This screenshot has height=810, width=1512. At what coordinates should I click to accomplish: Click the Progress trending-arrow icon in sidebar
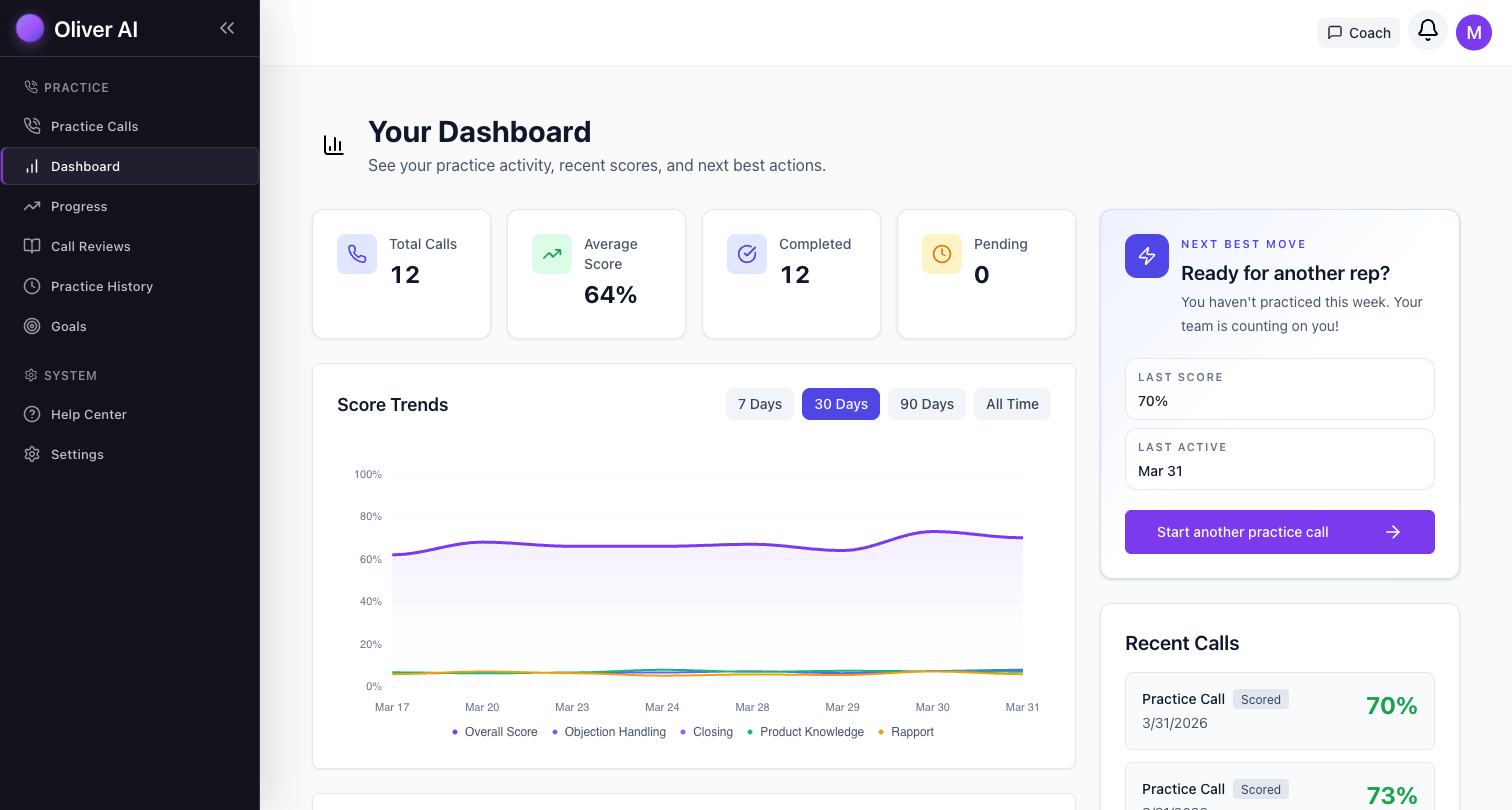pyautogui.click(x=32, y=206)
